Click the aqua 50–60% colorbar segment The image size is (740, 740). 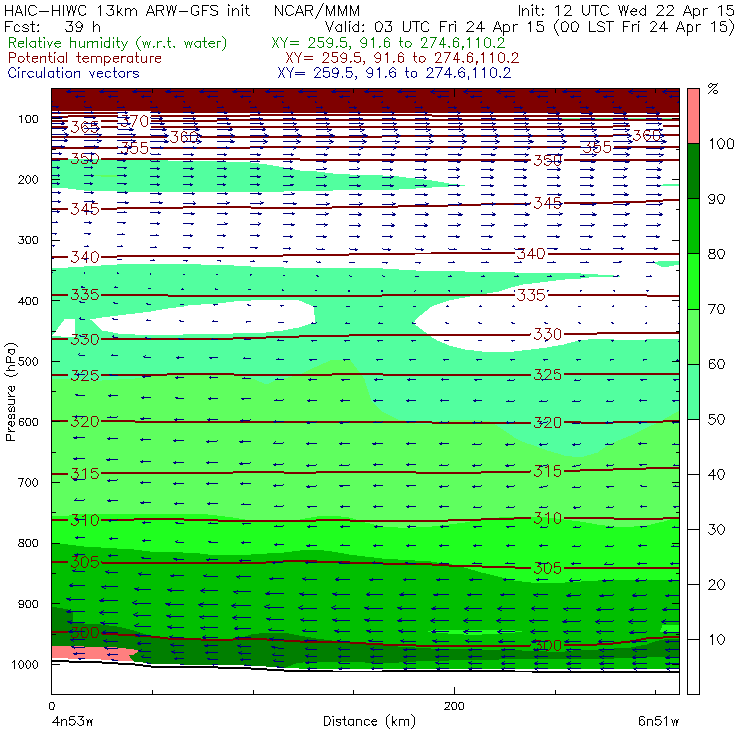(x=693, y=392)
